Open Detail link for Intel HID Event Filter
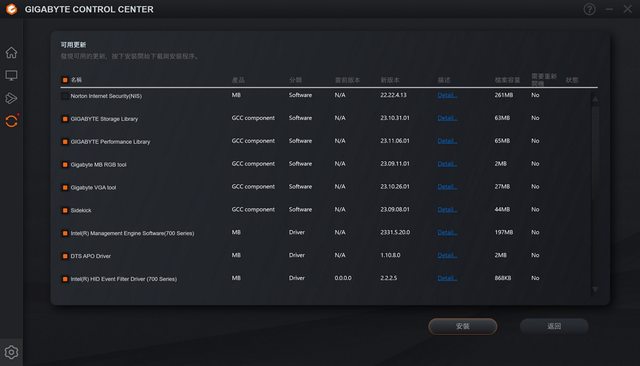The image size is (640, 366). 447,278
